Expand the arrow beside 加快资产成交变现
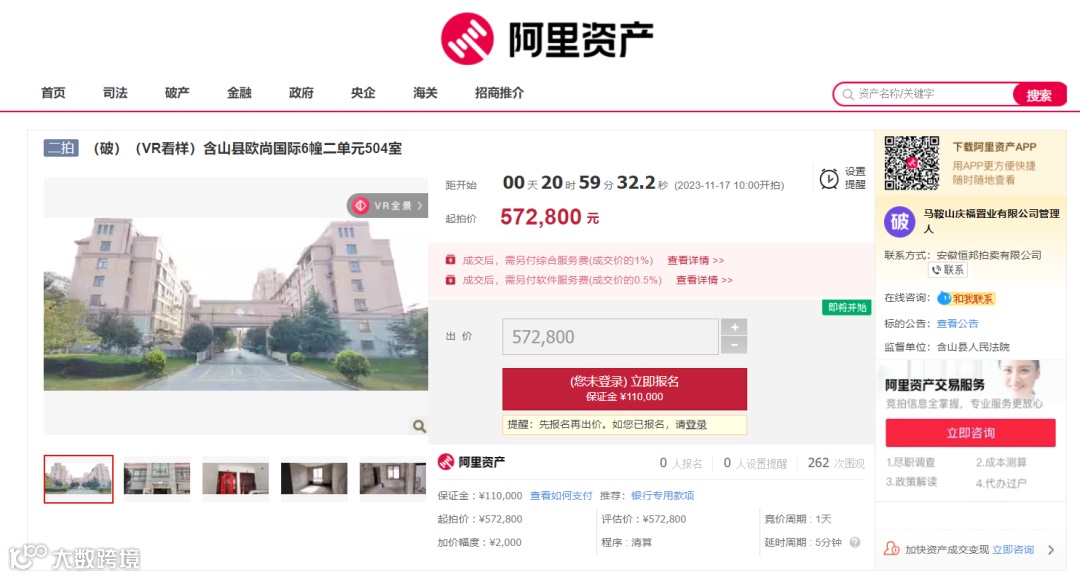This screenshot has width=1080, height=578. pyautogui.click(x=1051, y=550)
